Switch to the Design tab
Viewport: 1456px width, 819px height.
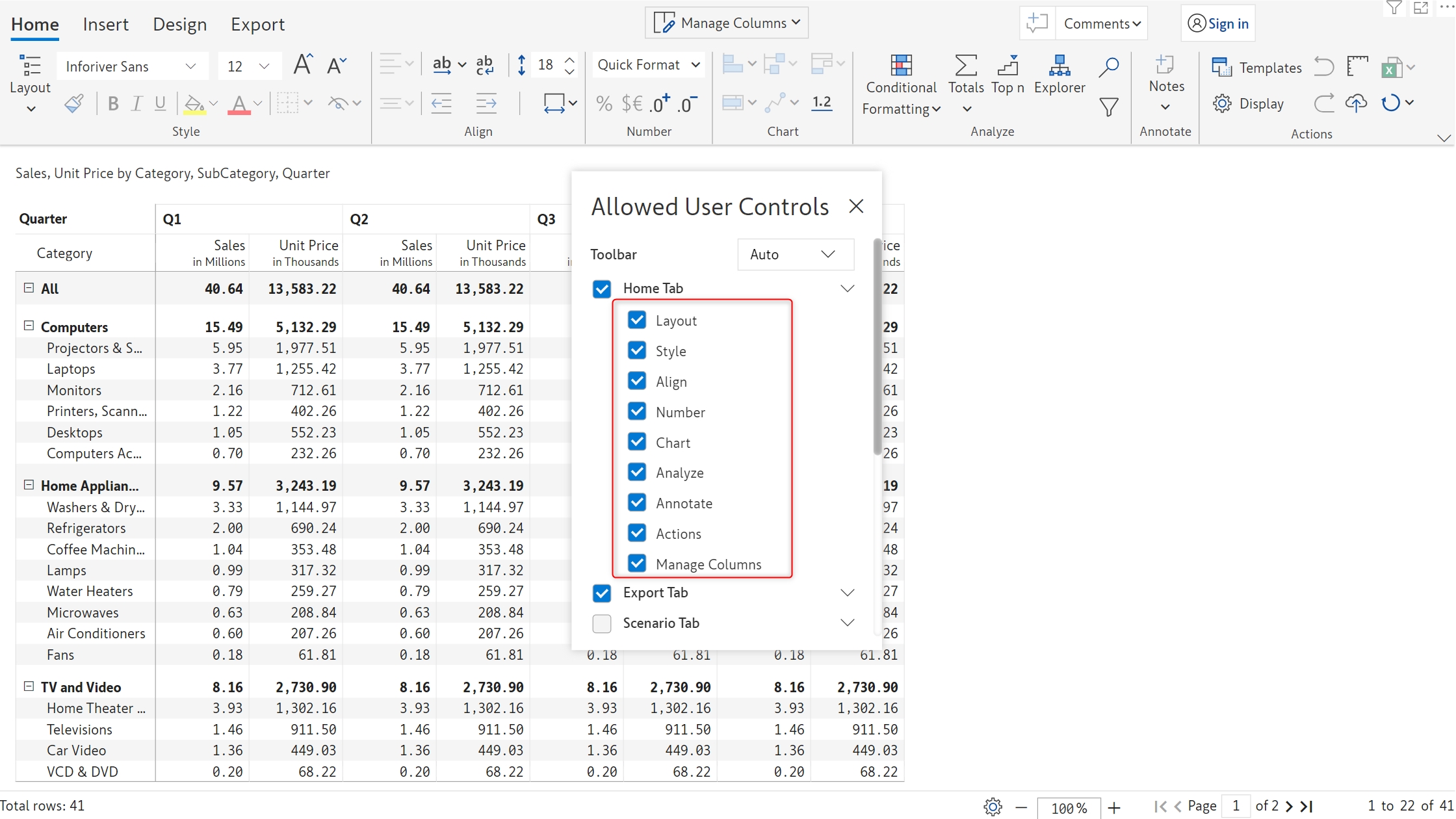point(179,25)
